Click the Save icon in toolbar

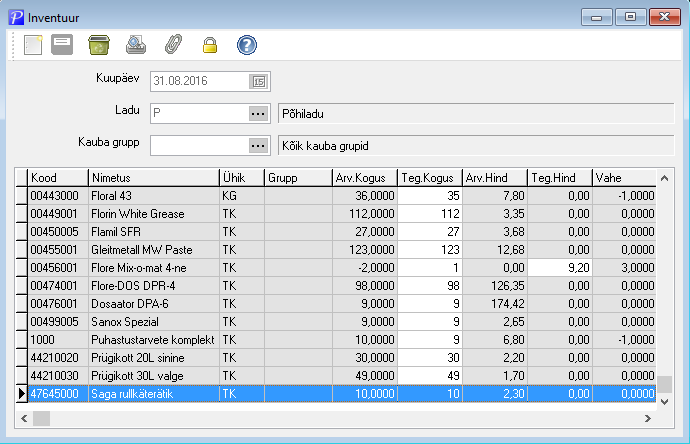pyautogui.click(x=62, y=45)
